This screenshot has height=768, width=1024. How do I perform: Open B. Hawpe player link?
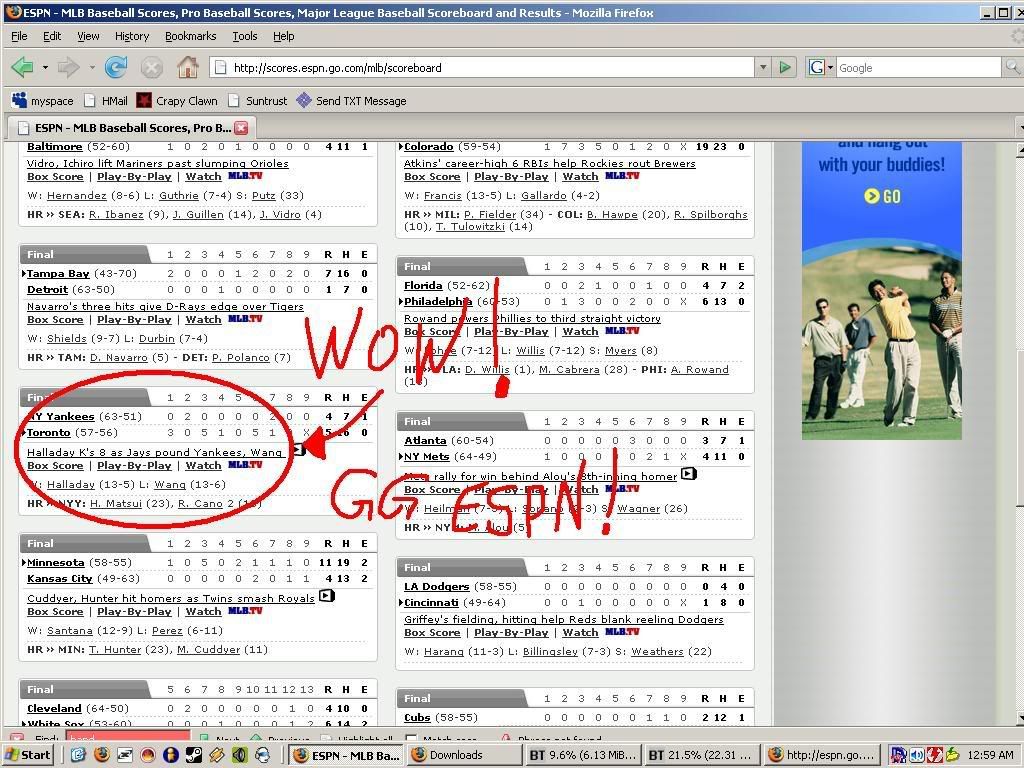pyautogui.click(x=612, y=214)
